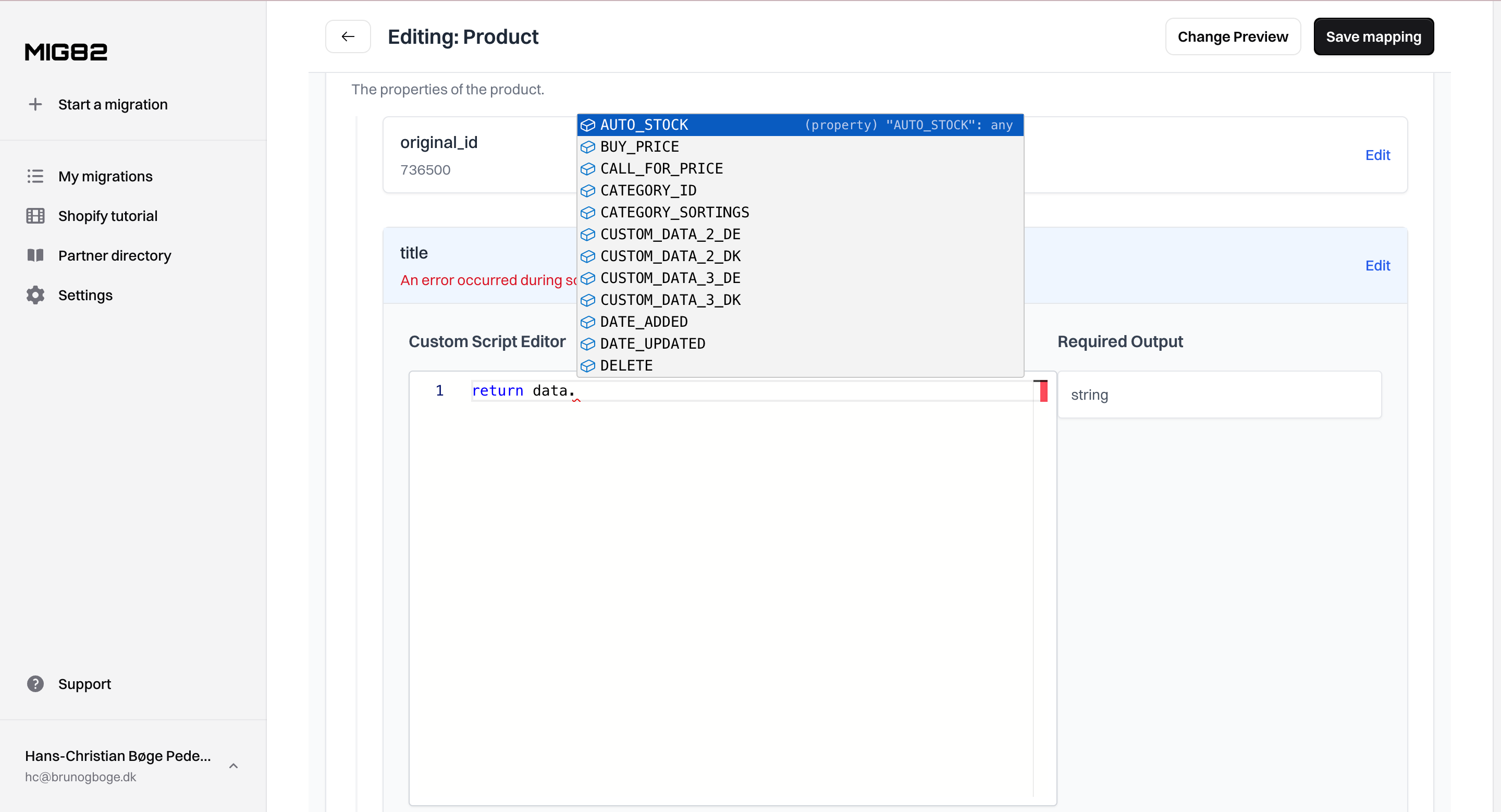Click the property icon next to AUTO_STOCK
Image resolution: width=1501 pixels, height=812 pixels.
pyautogui.click(x=588, y=125)
